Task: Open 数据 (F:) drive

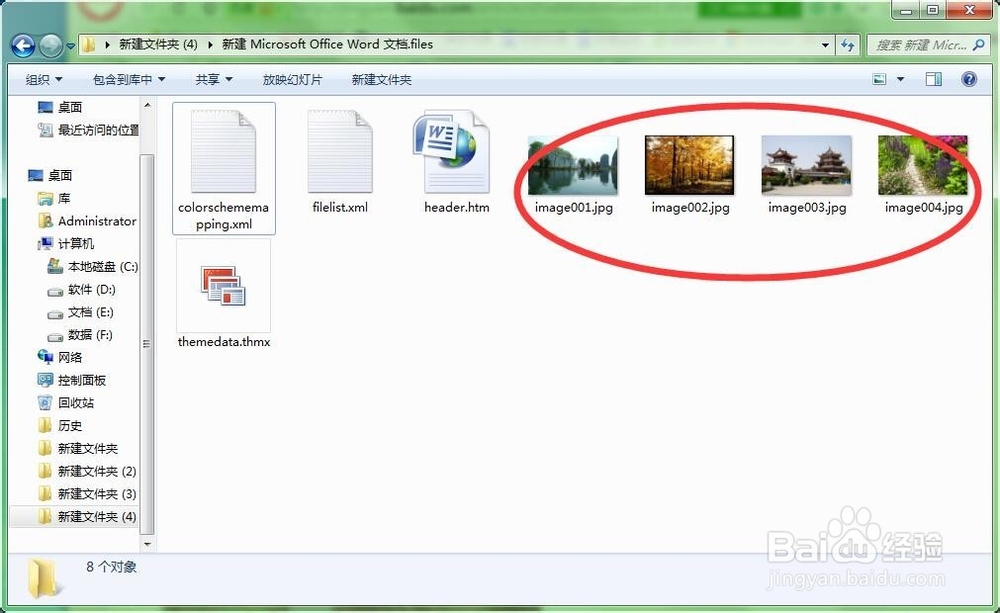Action: tap(80, 335)
